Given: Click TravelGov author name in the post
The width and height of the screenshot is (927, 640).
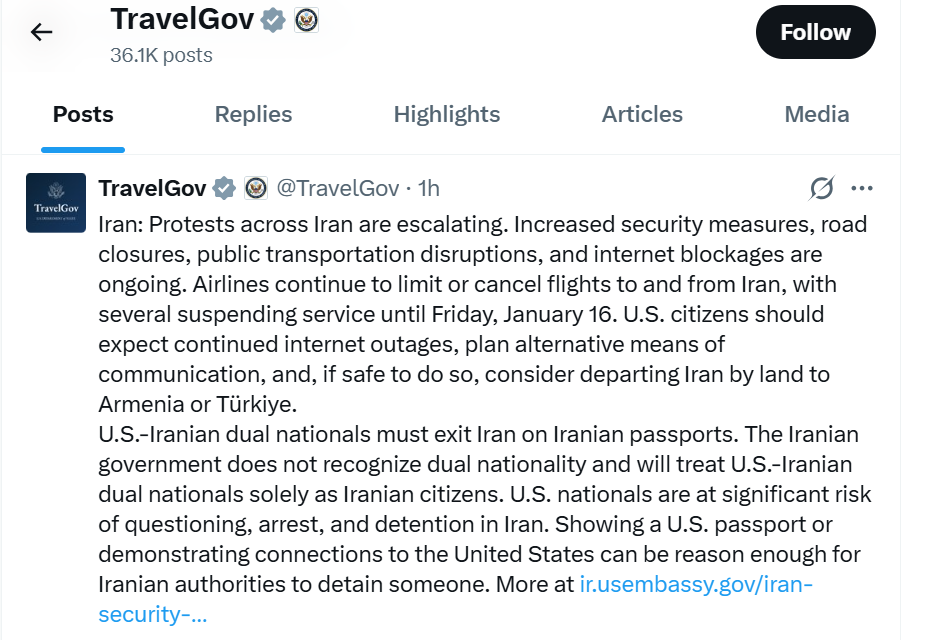Looking at the screenshot, I should tap(152, 188).
